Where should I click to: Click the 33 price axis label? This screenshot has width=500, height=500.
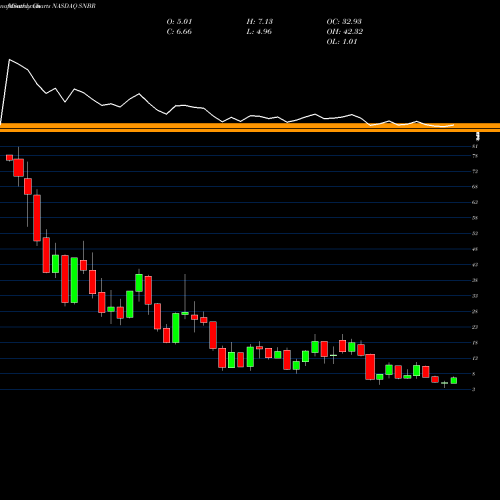pos(475,296)
